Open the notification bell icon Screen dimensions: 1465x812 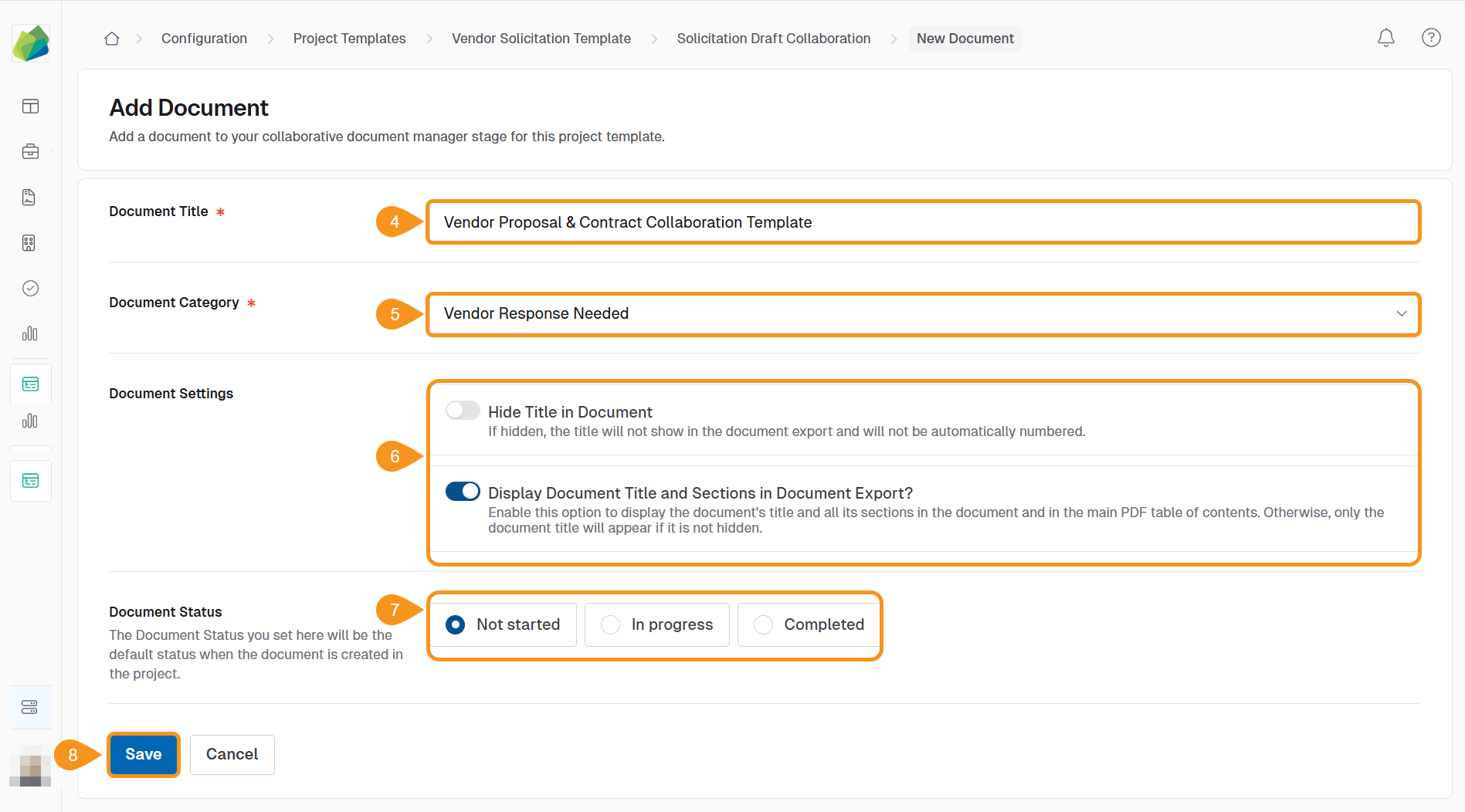(1386, 37)
